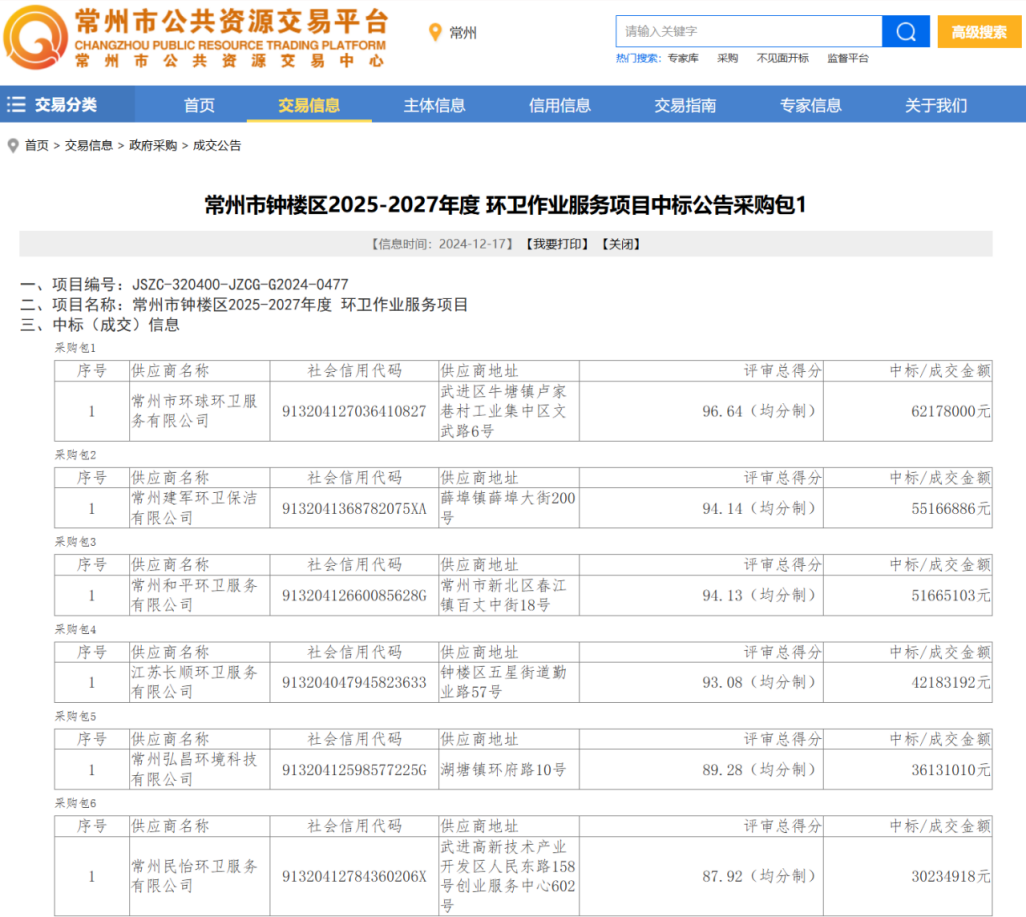Open the 专家信息 navigation tab

tap(810, 105)
